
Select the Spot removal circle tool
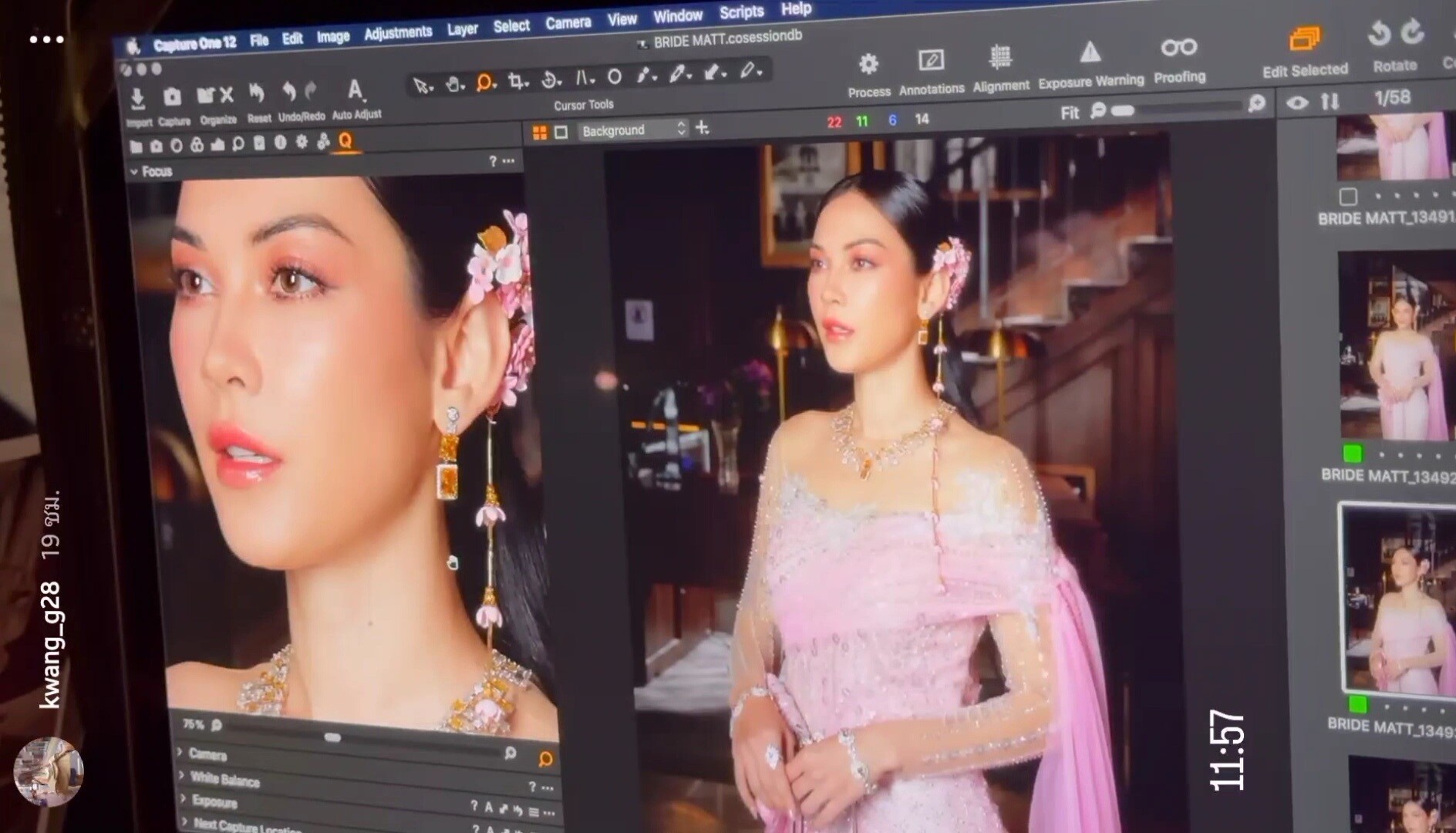click(x=615, y=77)
